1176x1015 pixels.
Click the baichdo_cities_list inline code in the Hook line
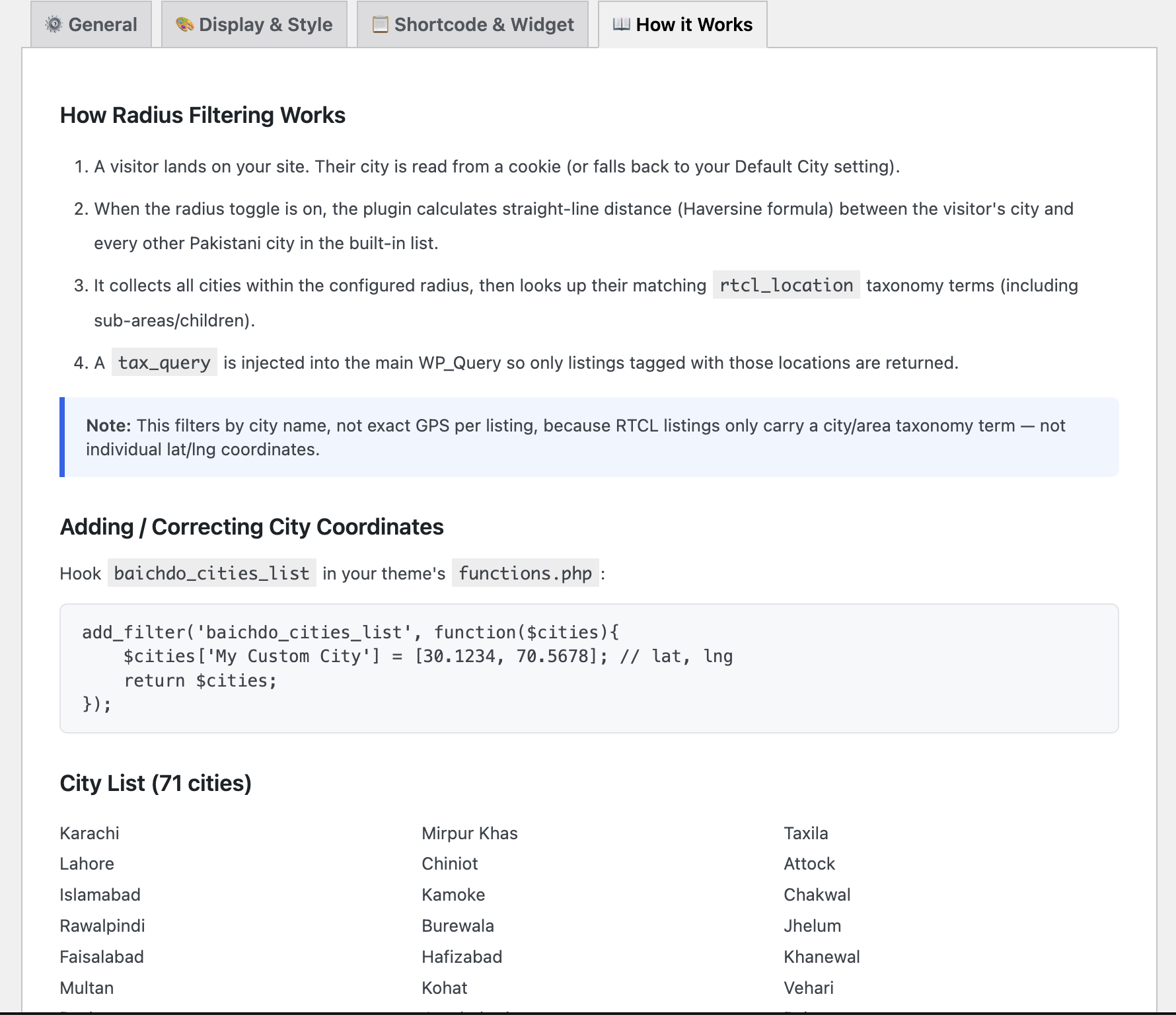tap(211, 573)
